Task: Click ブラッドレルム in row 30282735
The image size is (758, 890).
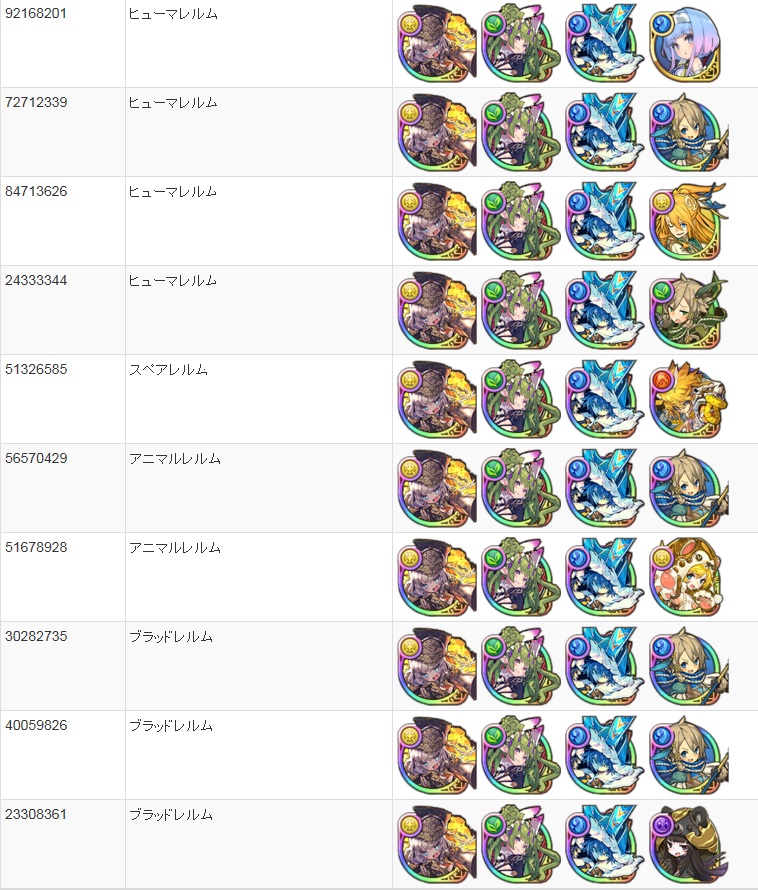Action: (171, 637)
